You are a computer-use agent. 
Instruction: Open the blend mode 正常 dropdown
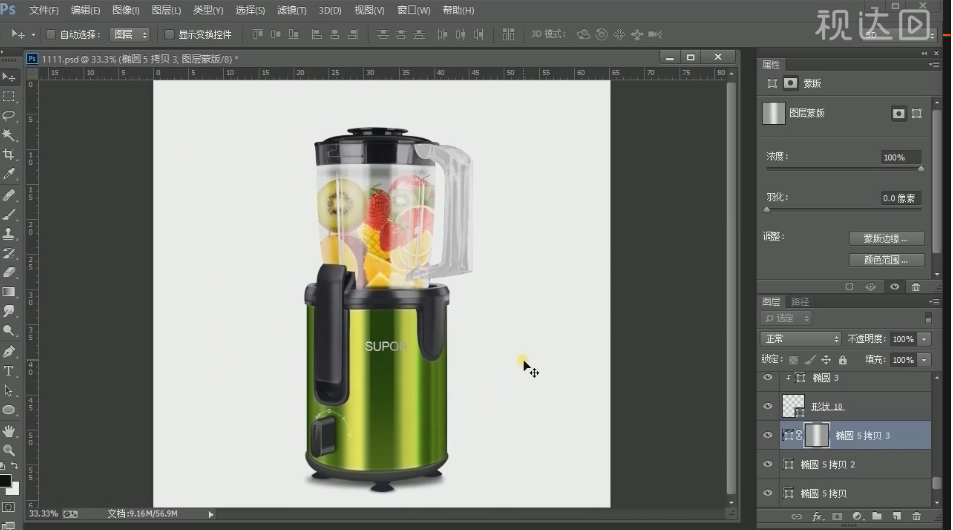coord(800,339)
